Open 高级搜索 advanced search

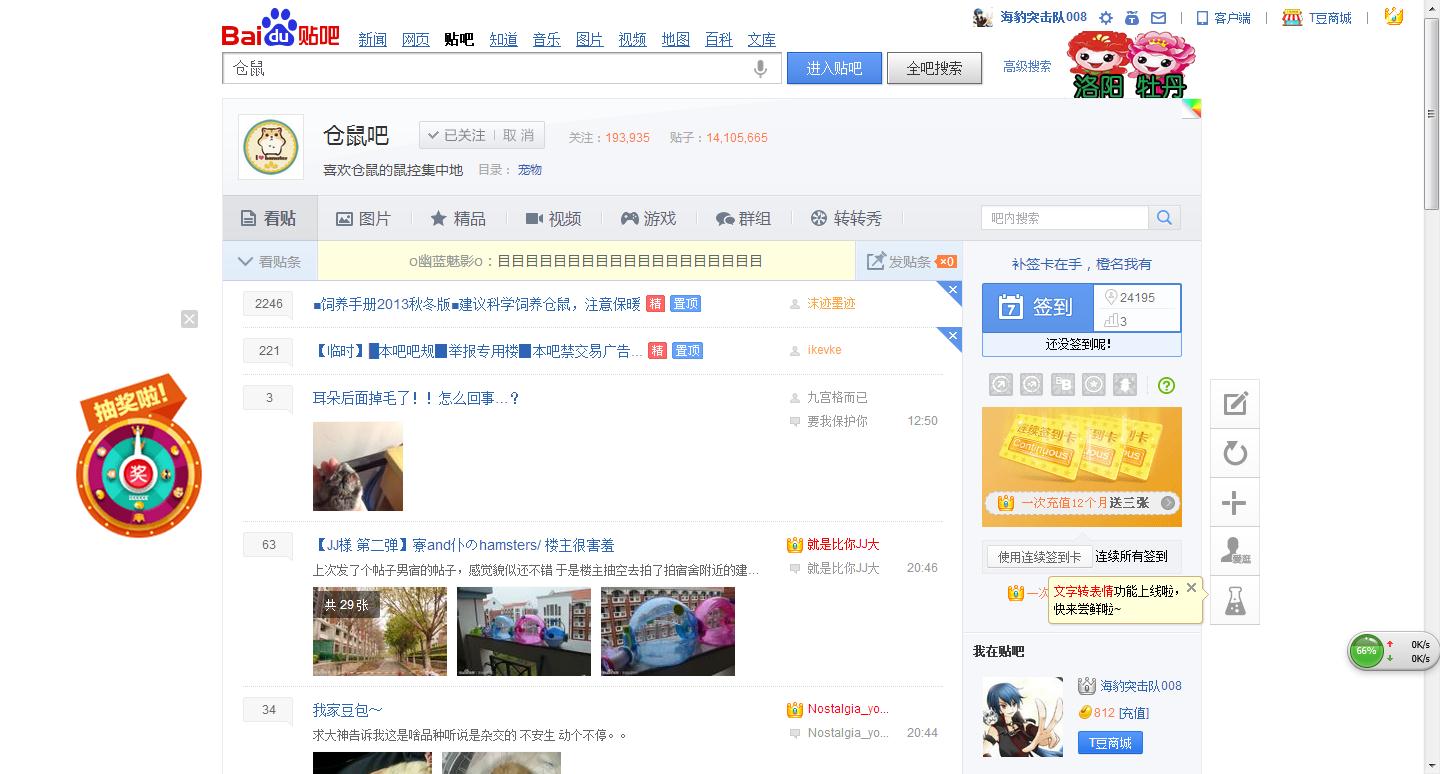(x=1026, y=66)
